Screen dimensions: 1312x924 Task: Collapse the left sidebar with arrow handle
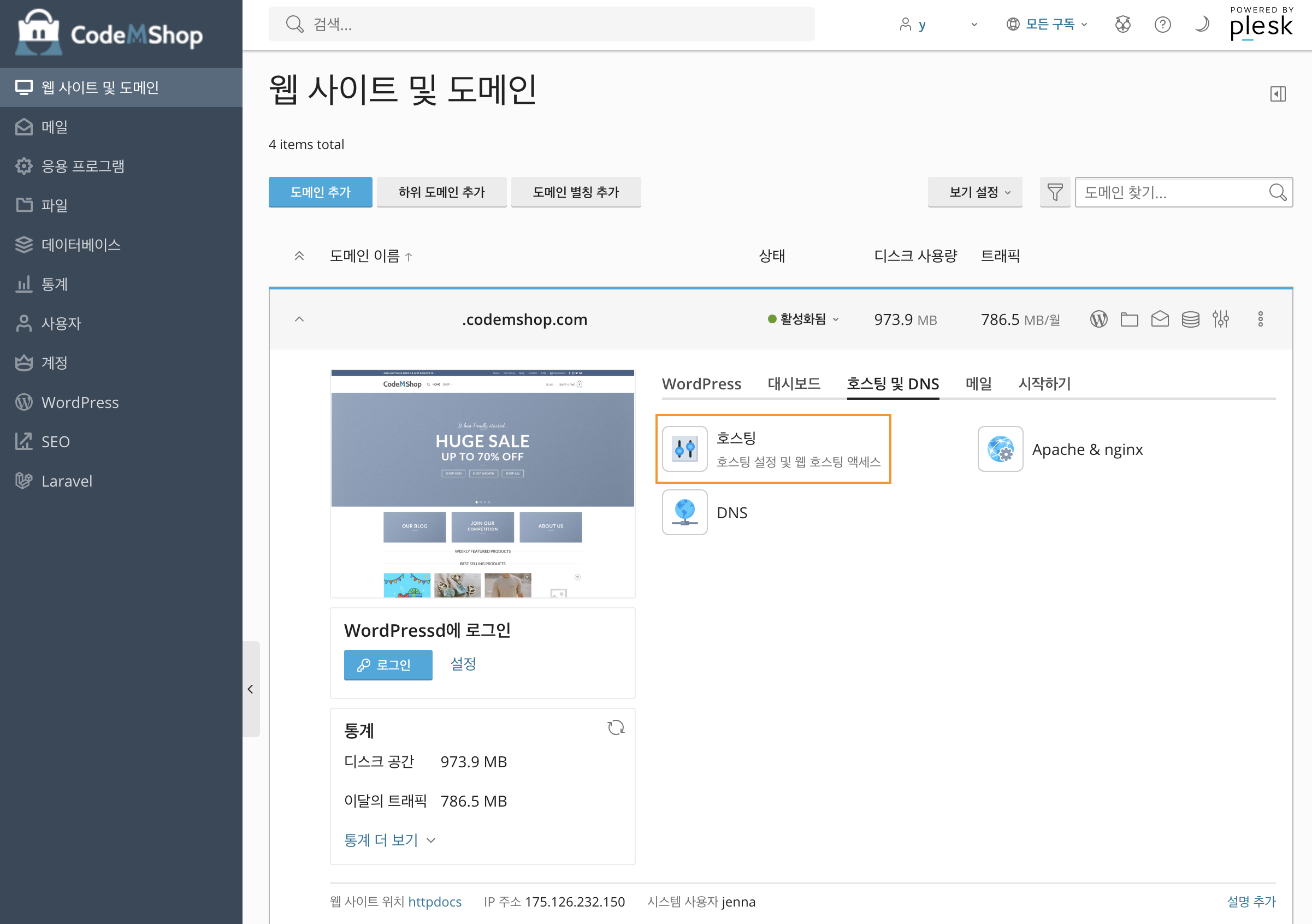250,689
